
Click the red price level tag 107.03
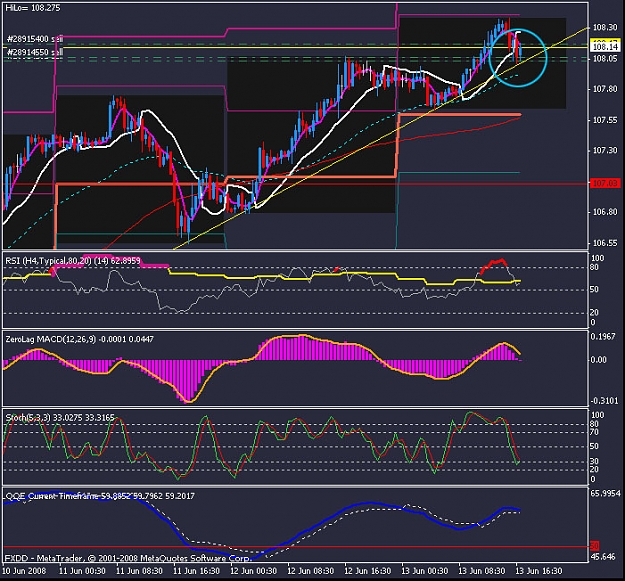pyautogui.click(x=605, y=183)
